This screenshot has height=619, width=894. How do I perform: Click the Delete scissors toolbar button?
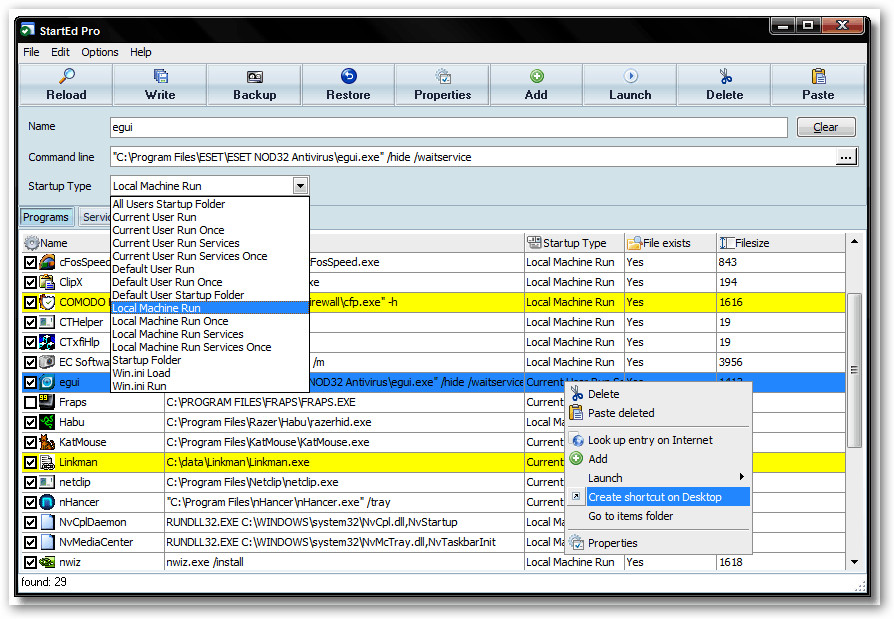click(x=724, y=85)
